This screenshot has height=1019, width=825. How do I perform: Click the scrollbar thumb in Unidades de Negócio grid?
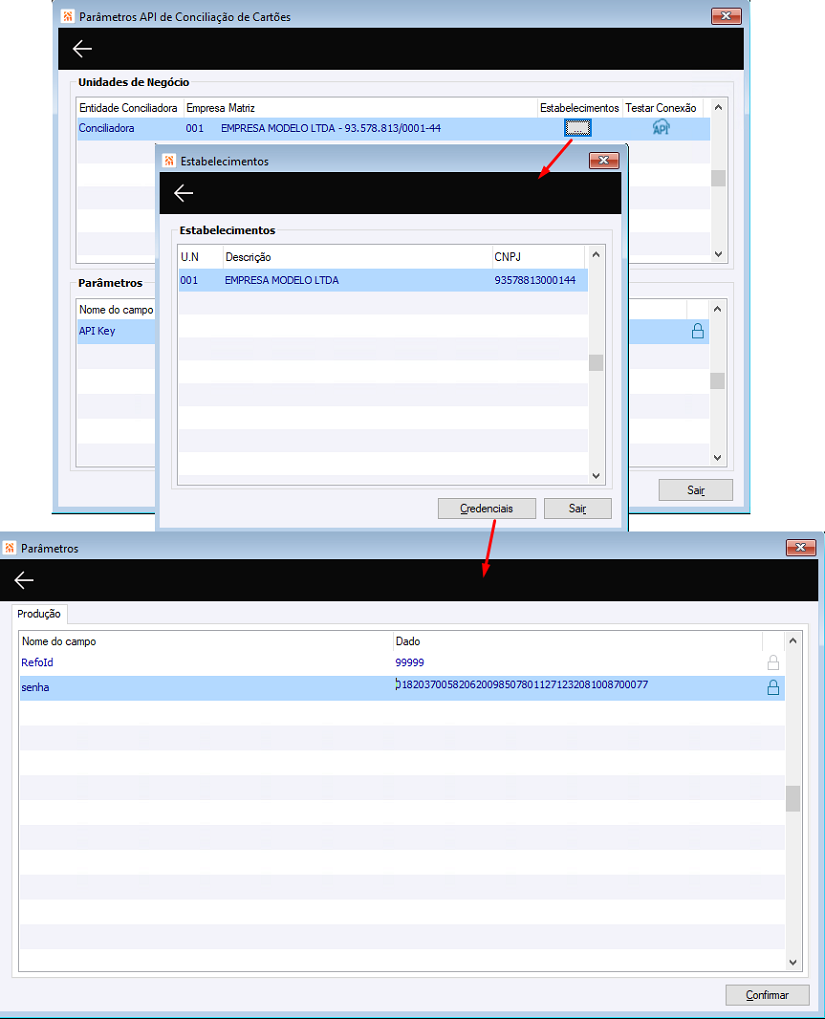(x=718, y=178)
